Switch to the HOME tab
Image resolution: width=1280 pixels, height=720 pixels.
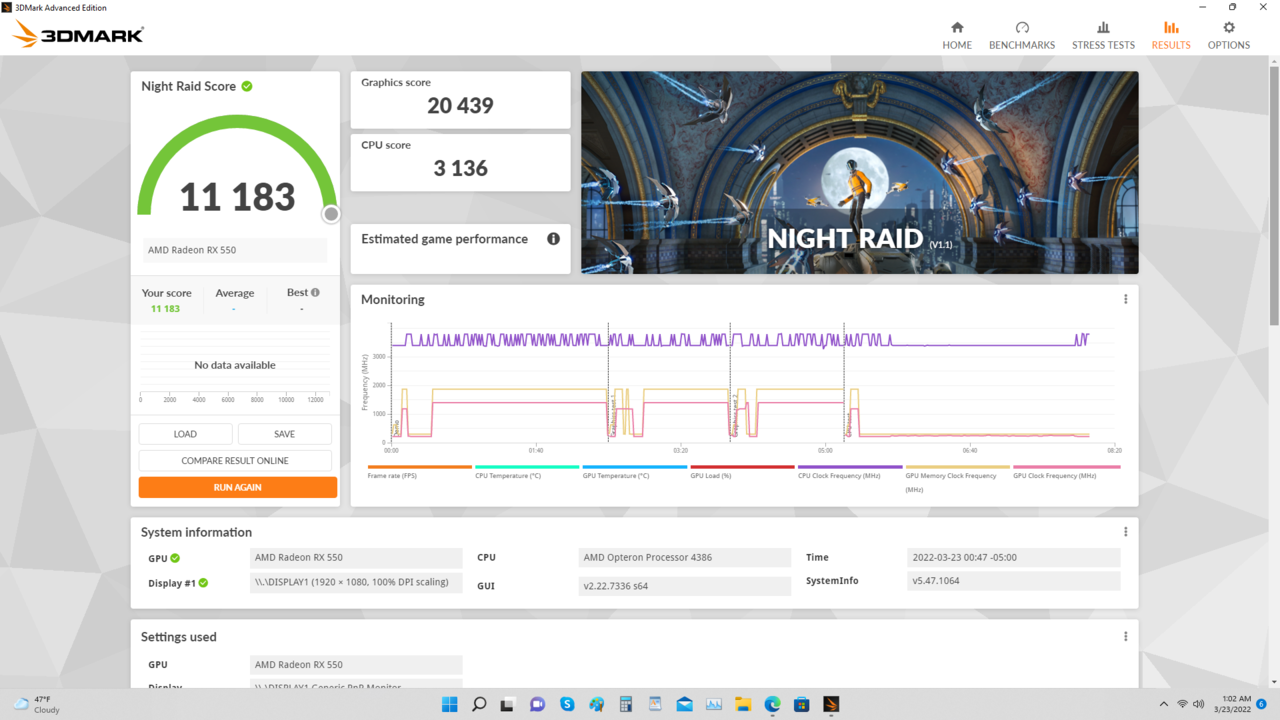click(957, 33)
